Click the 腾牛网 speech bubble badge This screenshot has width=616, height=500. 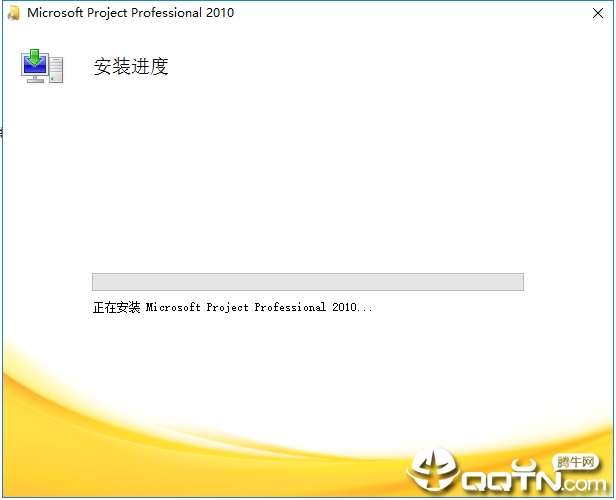(574, 462)
